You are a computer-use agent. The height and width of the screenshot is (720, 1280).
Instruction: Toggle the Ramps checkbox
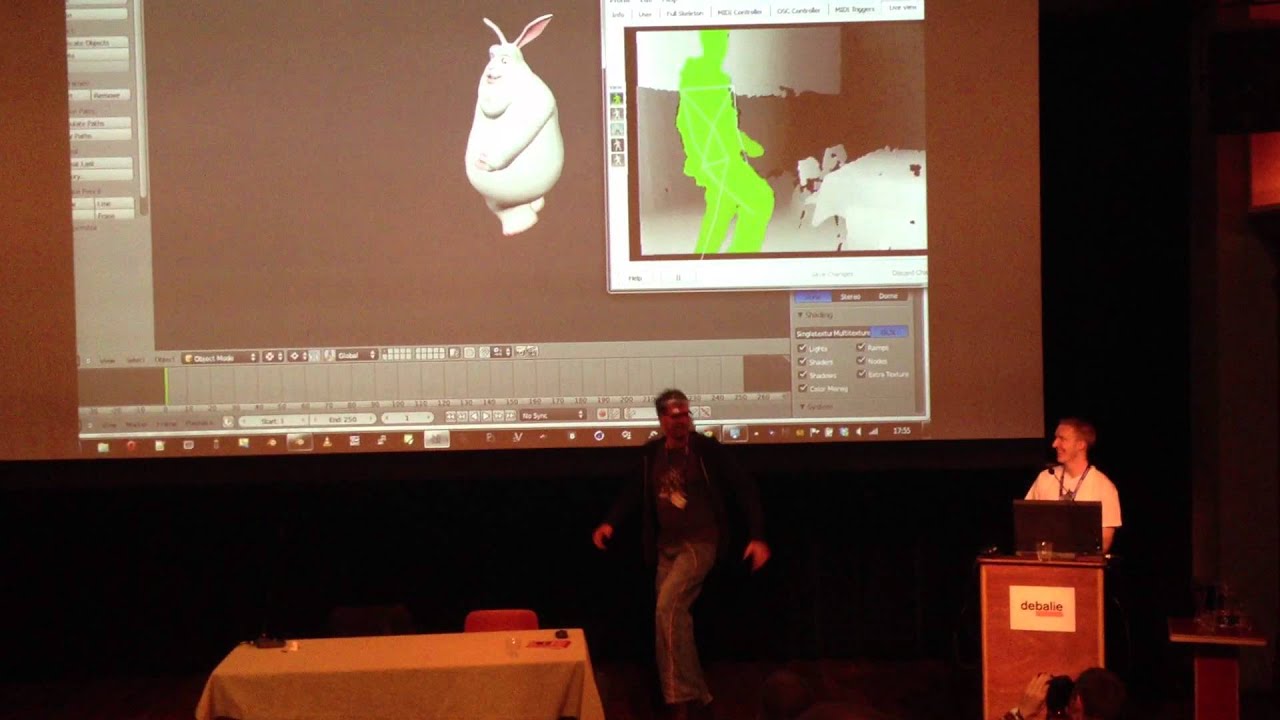pos(860,347)
